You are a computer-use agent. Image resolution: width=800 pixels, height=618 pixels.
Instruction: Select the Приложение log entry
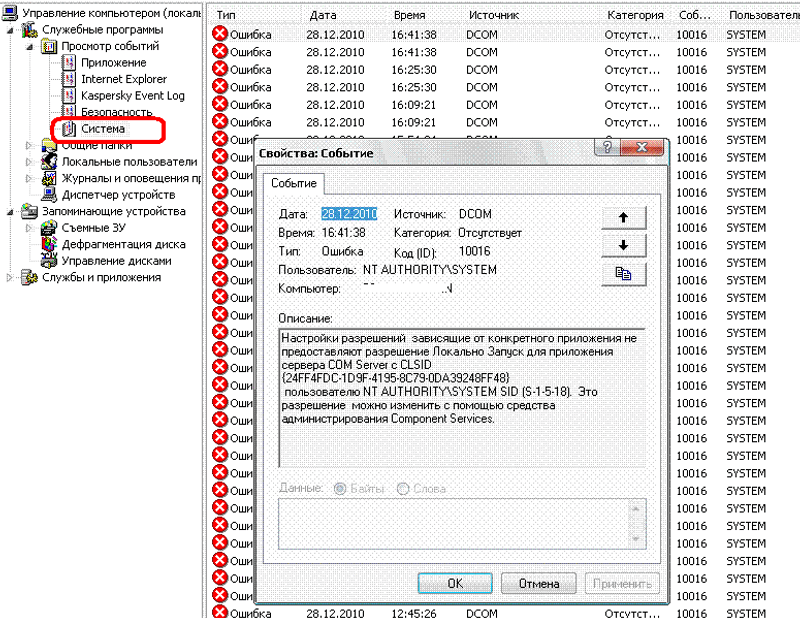click(114, 63)
